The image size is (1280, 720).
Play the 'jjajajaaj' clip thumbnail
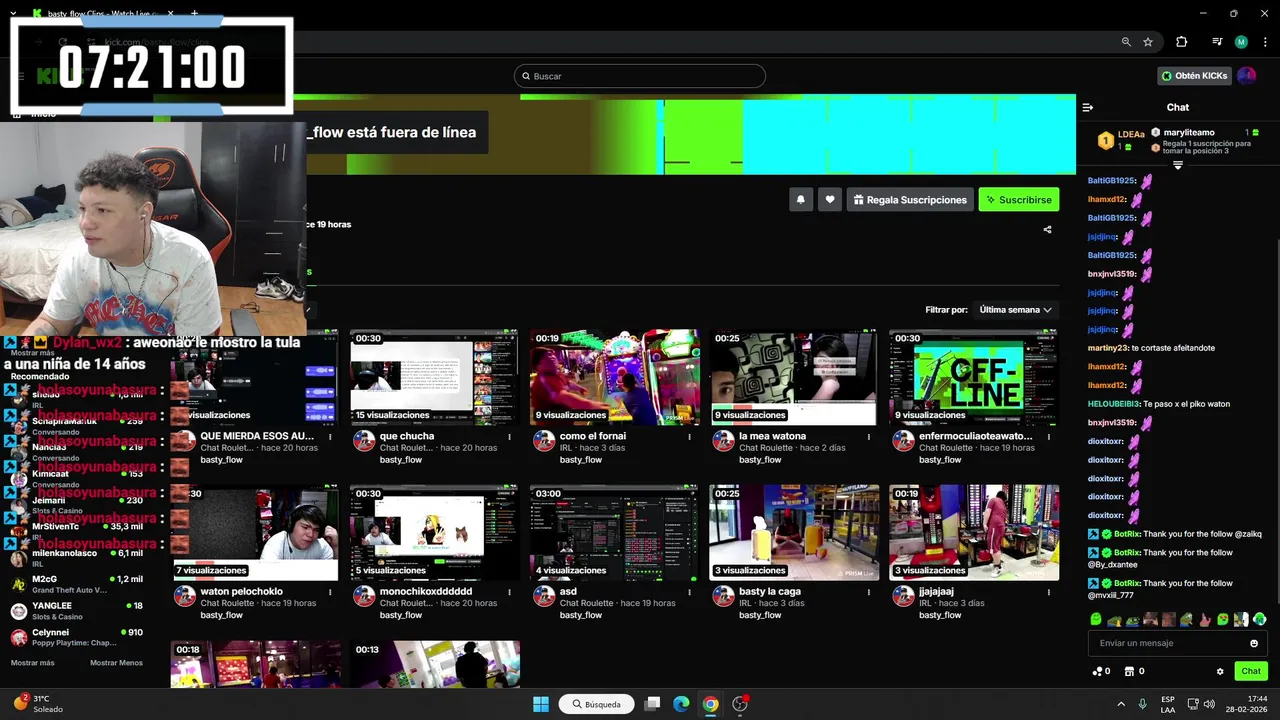tap(974, 532)
